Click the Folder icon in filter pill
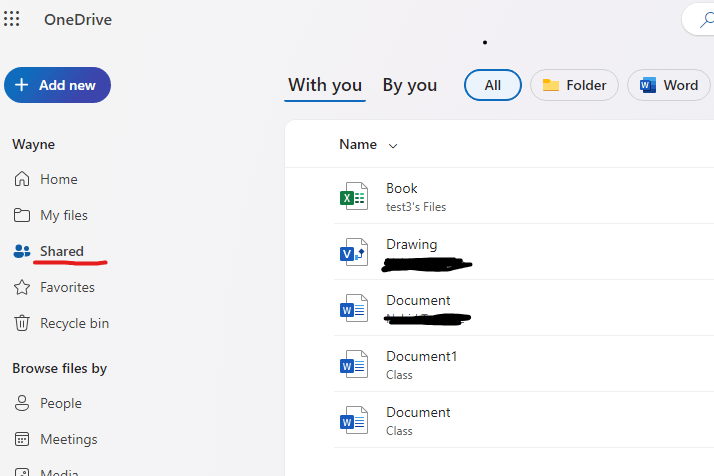The height and width of the screenshot is (476, 714). pyautogui.click(x=551, y=85)
